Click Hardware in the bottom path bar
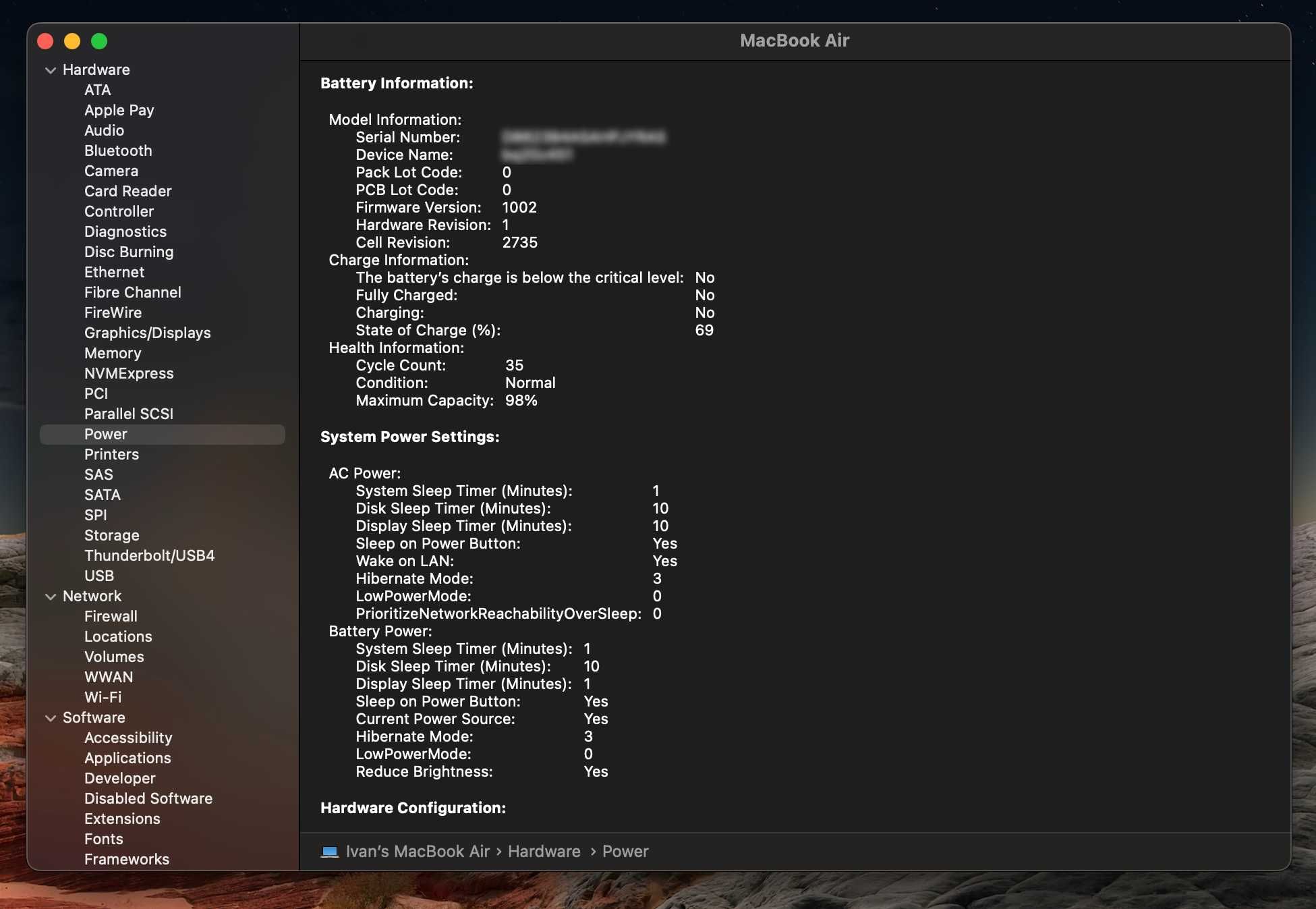The width and height of the screenshot is (1316, 909). click(x=544, y=852)
